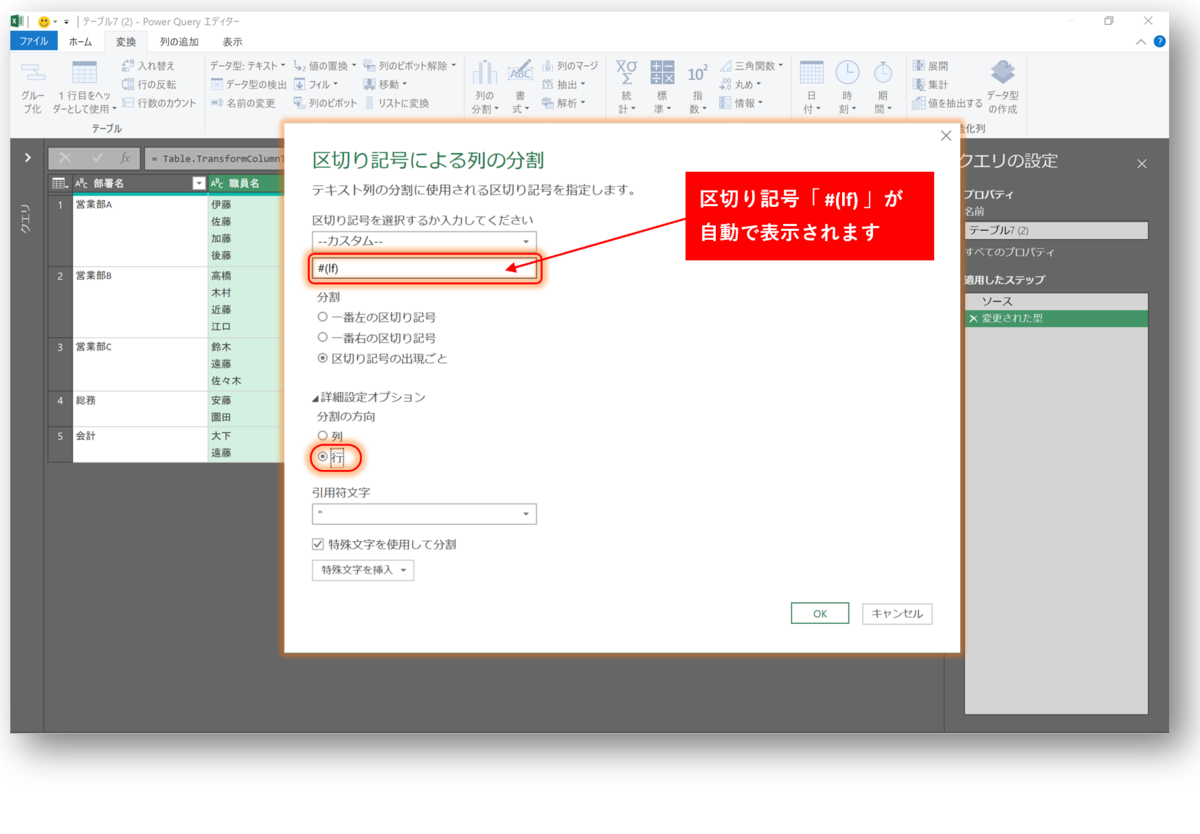The width and height of the screenshot is (1200, 834).
Task: Click the blue help question mark icon
Action: pos(1159,41)
